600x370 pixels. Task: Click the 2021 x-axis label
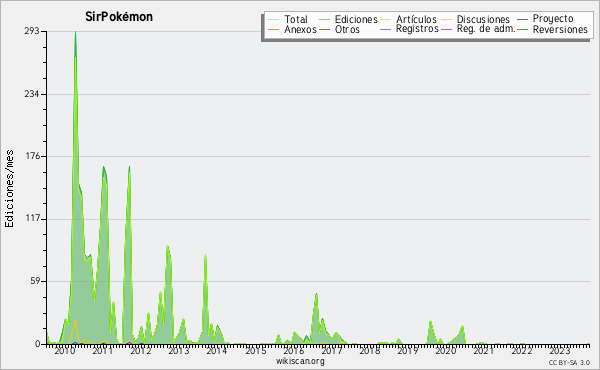point(484,350)
